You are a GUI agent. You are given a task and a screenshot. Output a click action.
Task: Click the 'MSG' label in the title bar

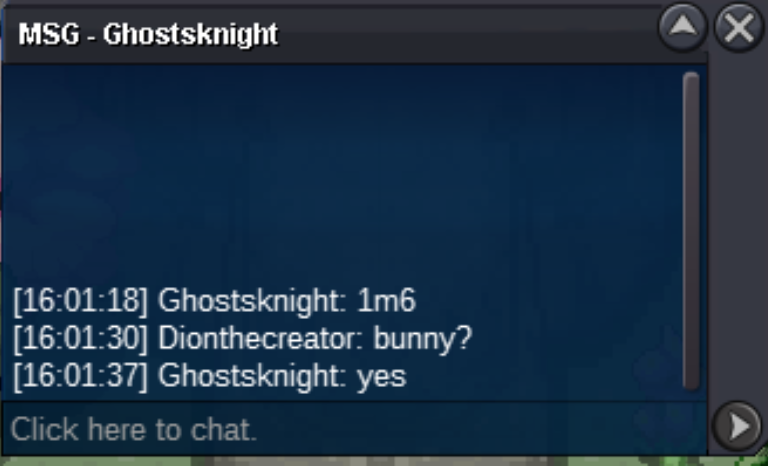point(49,34)
